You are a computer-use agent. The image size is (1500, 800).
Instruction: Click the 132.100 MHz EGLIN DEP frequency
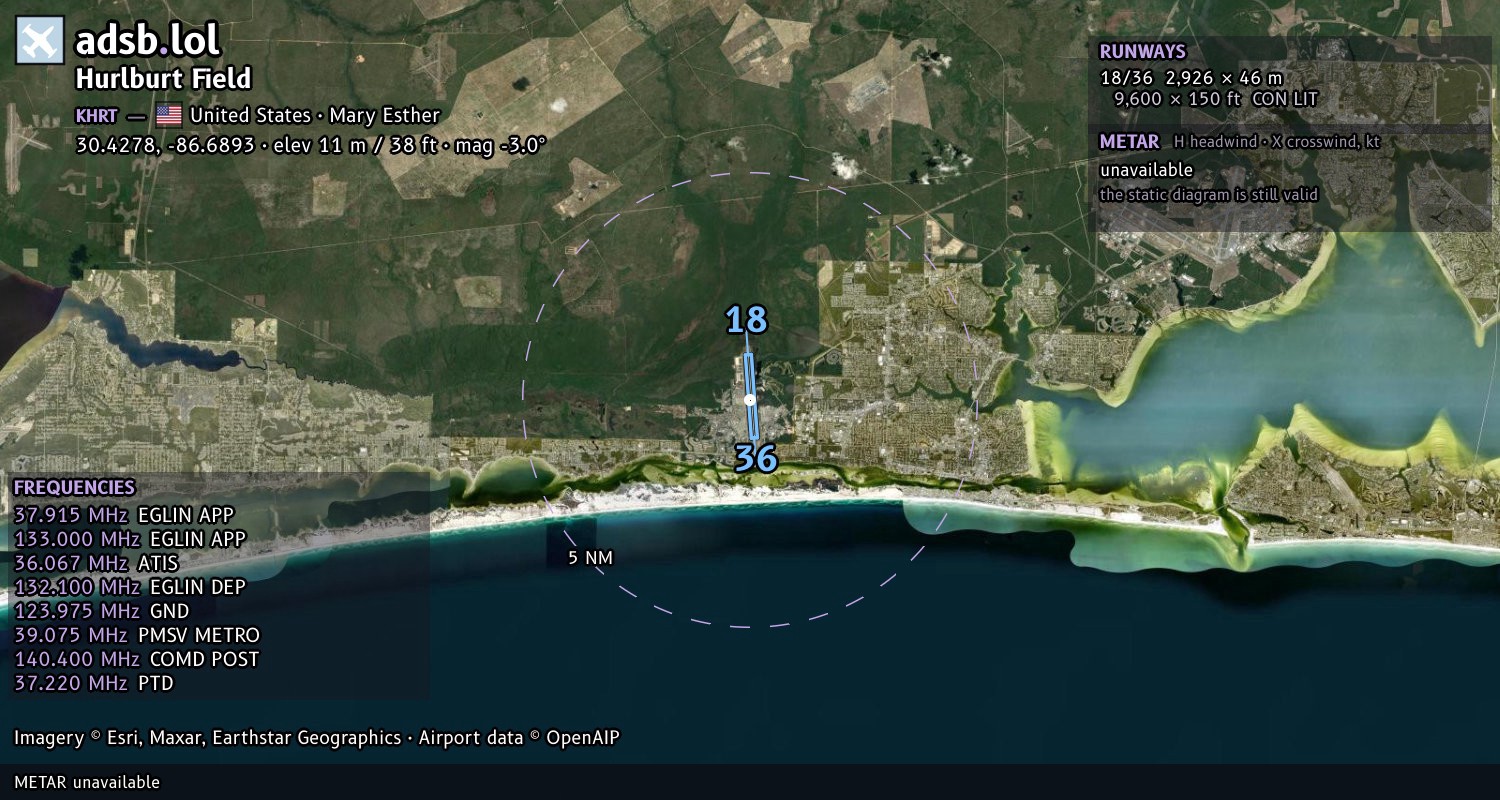coord(130,587)
